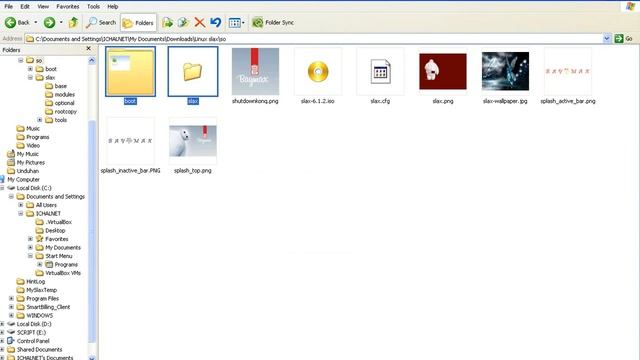Select splash_top.png thumbnail
The image size is (640, 360).
(x=193, y=141)
